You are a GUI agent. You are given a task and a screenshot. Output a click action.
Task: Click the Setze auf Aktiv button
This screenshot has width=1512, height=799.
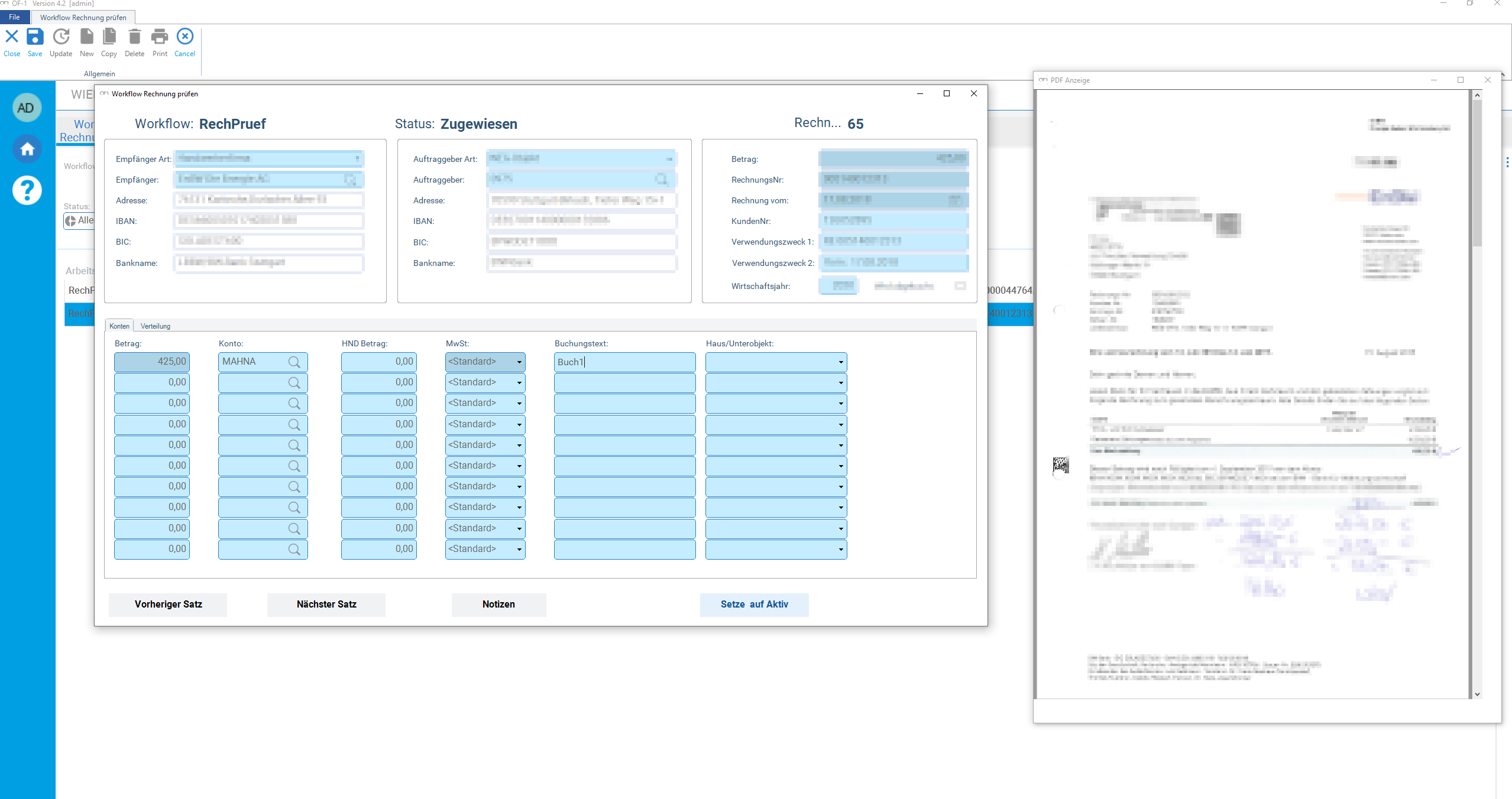point(754,603)
